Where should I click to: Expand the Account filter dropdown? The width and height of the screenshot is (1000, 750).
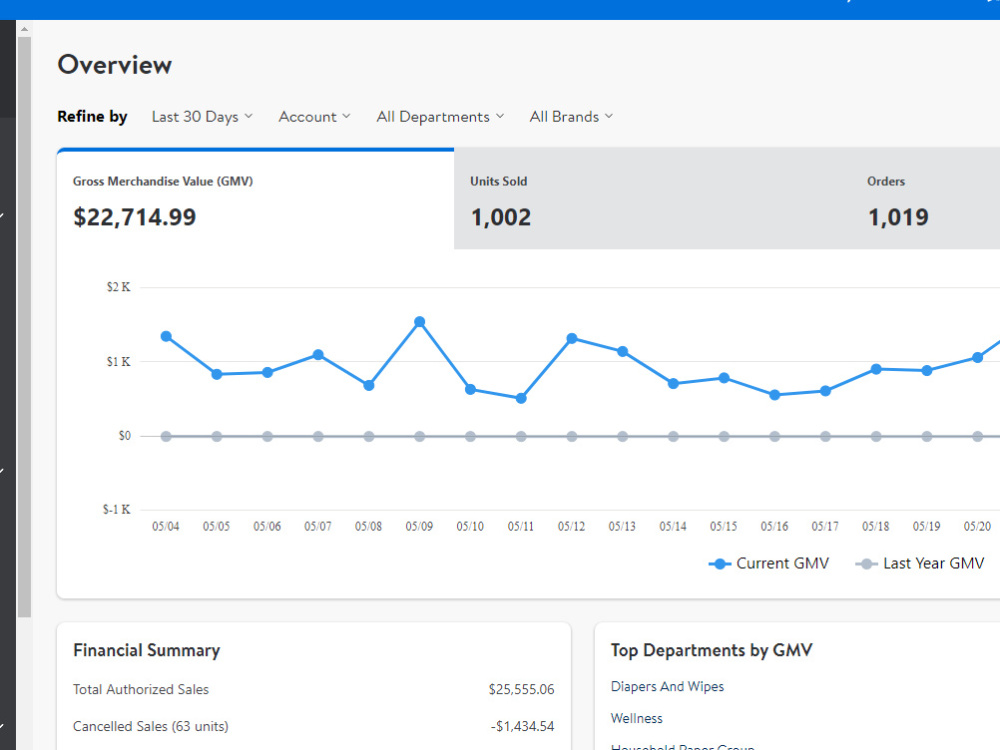tap(314, 117)
